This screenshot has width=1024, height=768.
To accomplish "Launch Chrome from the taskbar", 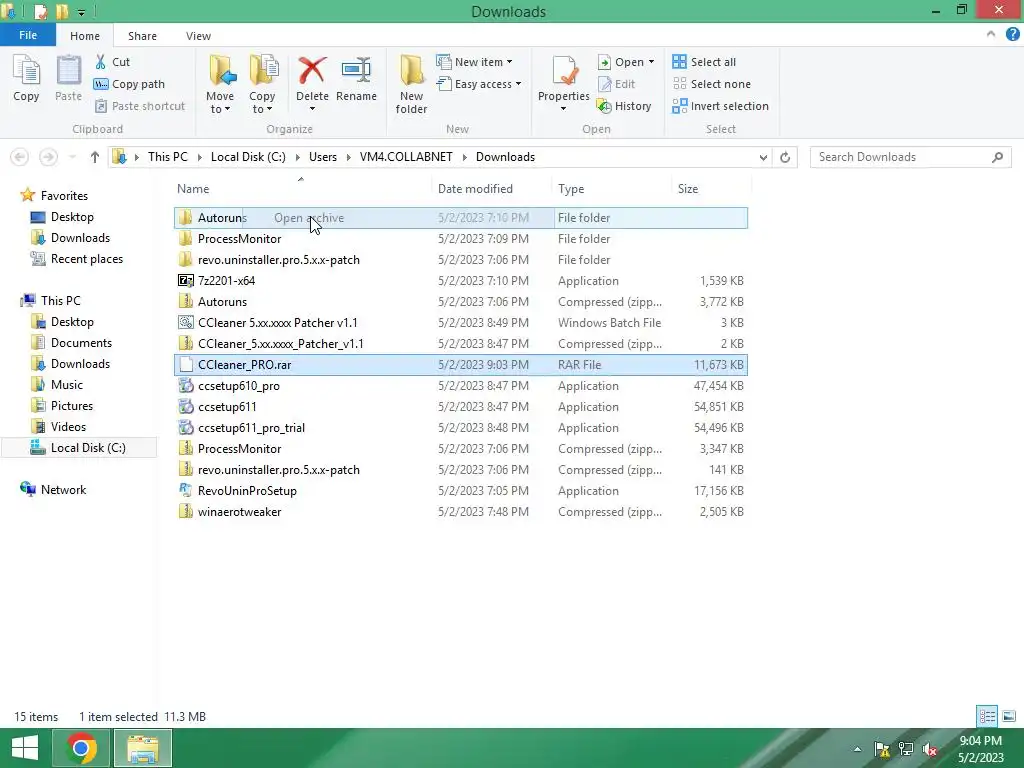I will tap(81, 748).
